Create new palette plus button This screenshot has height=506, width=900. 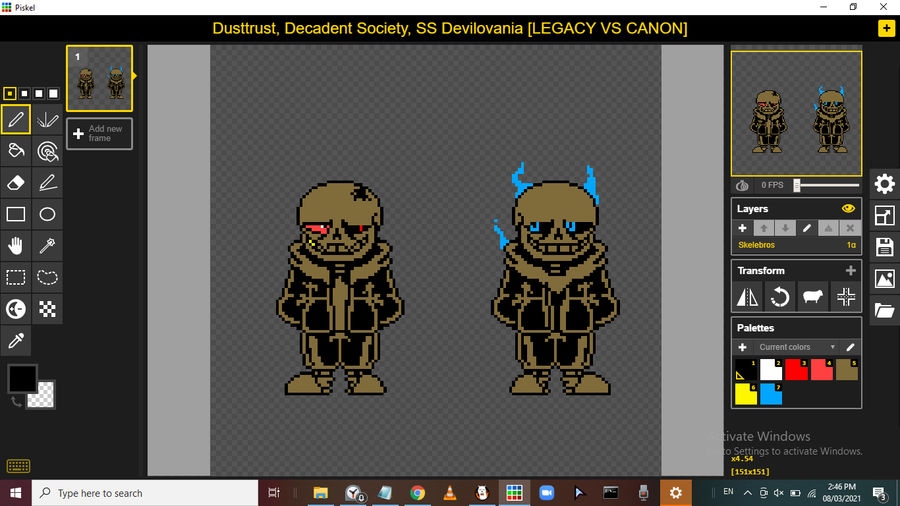pos(742,347)
